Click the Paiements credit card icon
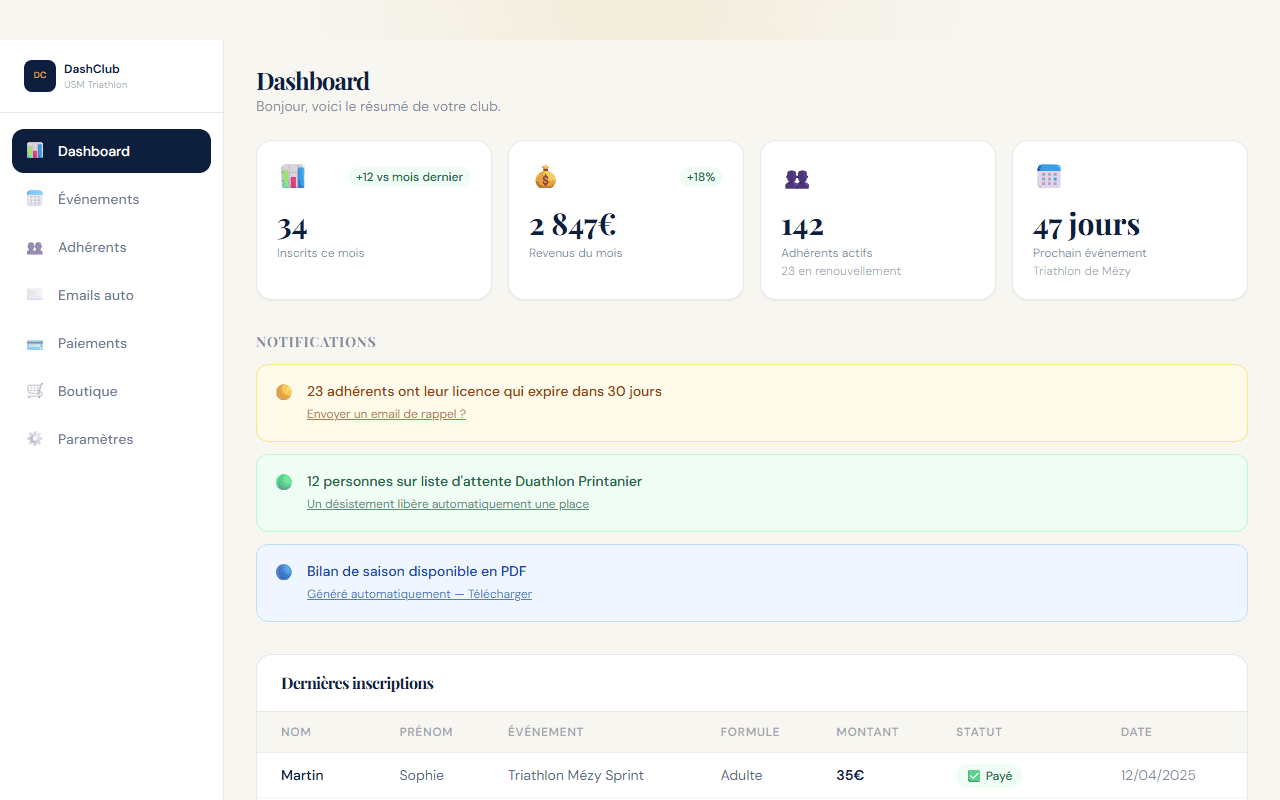 click(x=35, y=343)
